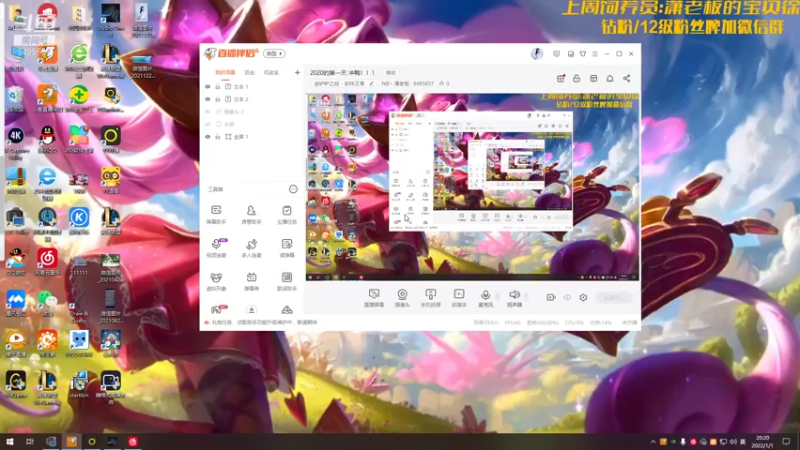Image resolution: width=800 pixels, height=450 pixels.
Task: Open the Windows Start menu
Action: pyautogui.click(x=10, y=441)
